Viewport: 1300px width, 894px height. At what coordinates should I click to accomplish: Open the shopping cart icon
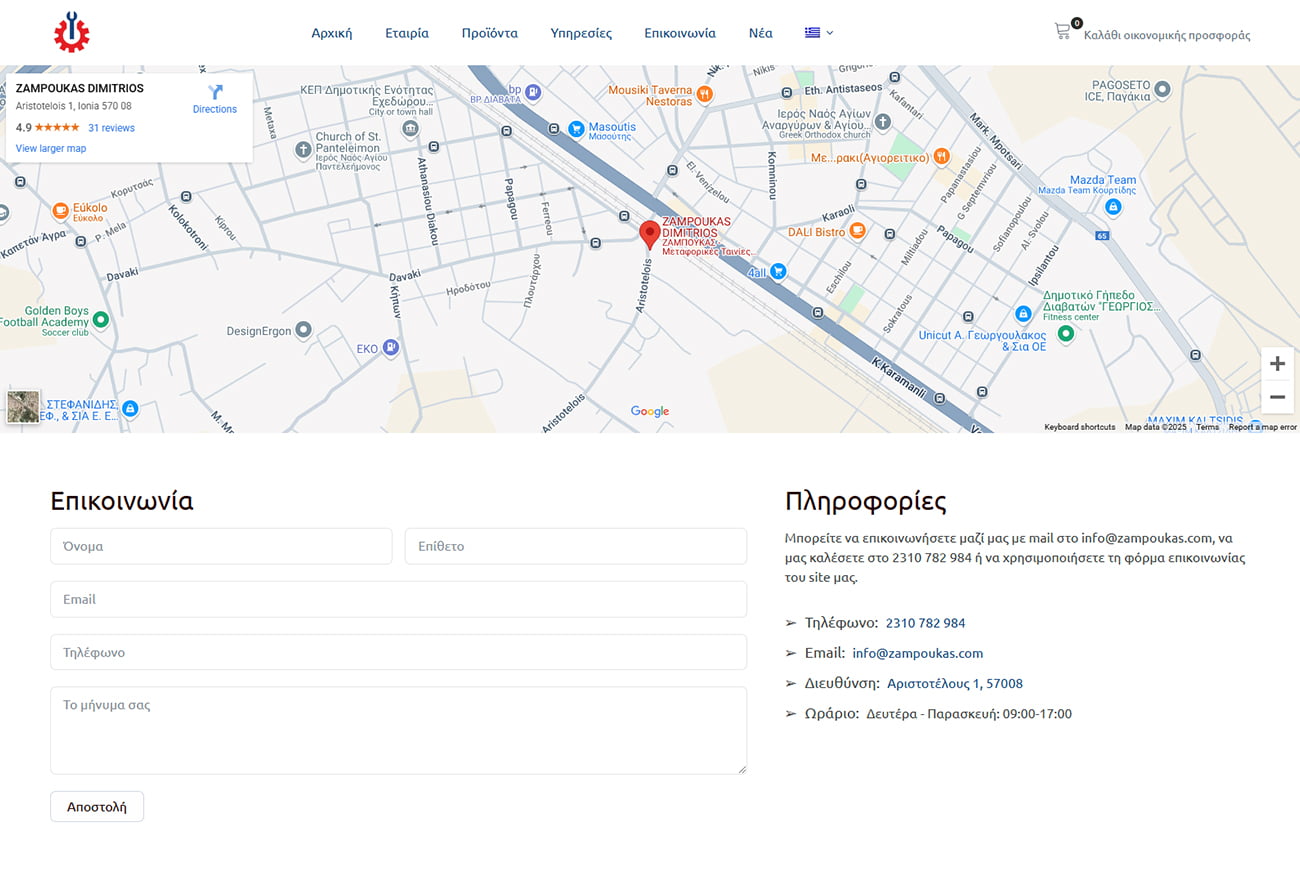[x=1062, y=31]
